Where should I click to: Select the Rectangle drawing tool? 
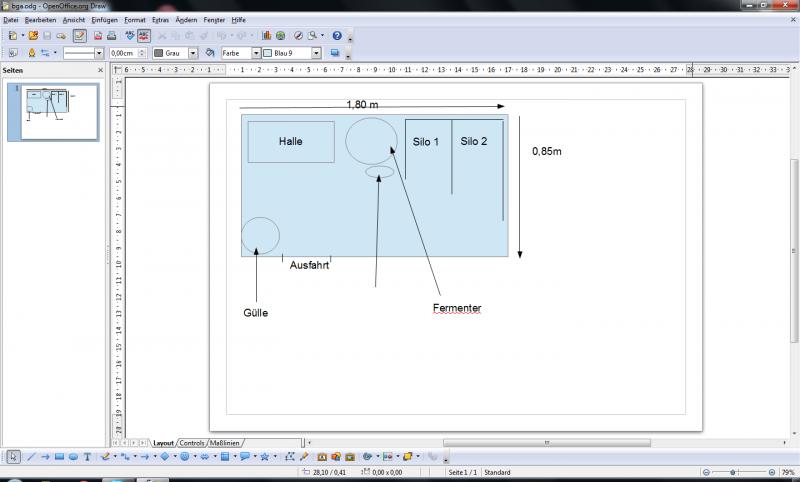point(59,457)
